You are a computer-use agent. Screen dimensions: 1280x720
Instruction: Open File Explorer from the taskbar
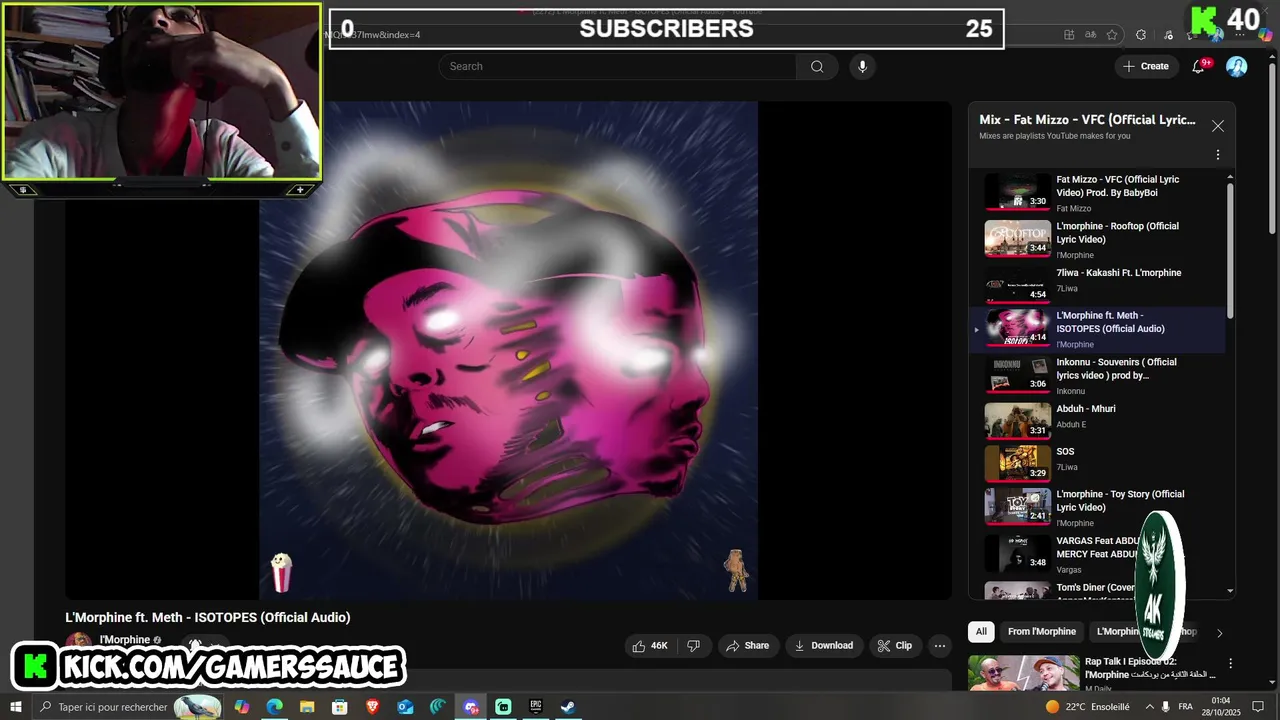(307, 707)
